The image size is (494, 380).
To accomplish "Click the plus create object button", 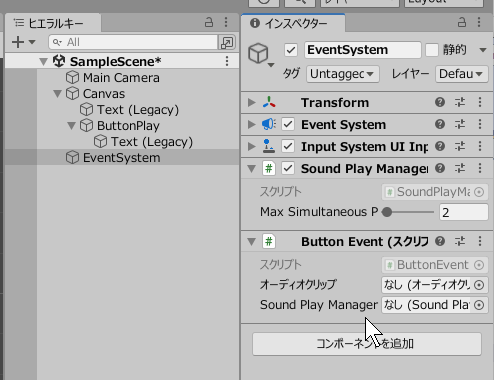I will coord(18,42).
